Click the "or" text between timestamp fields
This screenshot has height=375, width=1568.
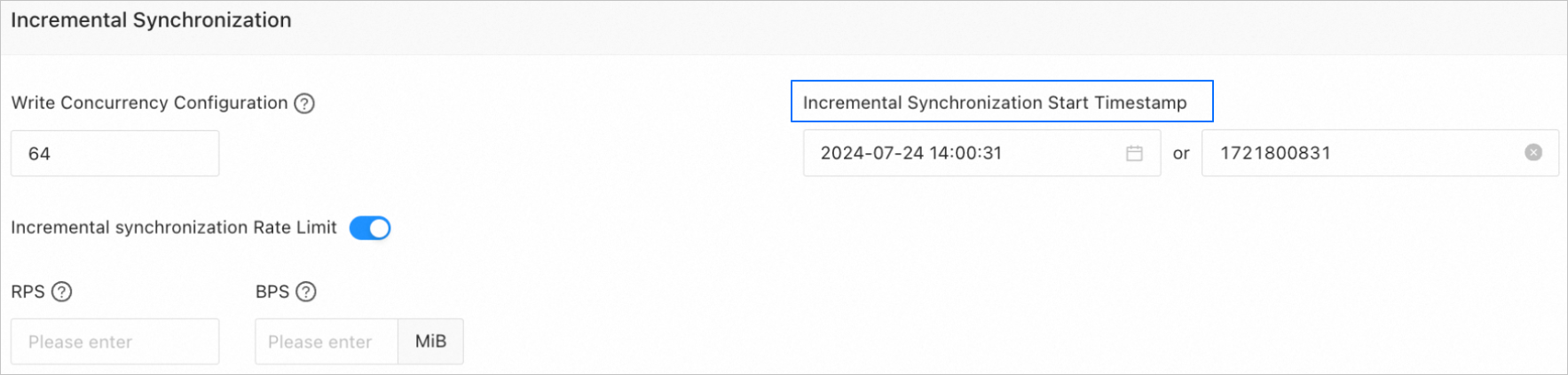click(1181, 153)
